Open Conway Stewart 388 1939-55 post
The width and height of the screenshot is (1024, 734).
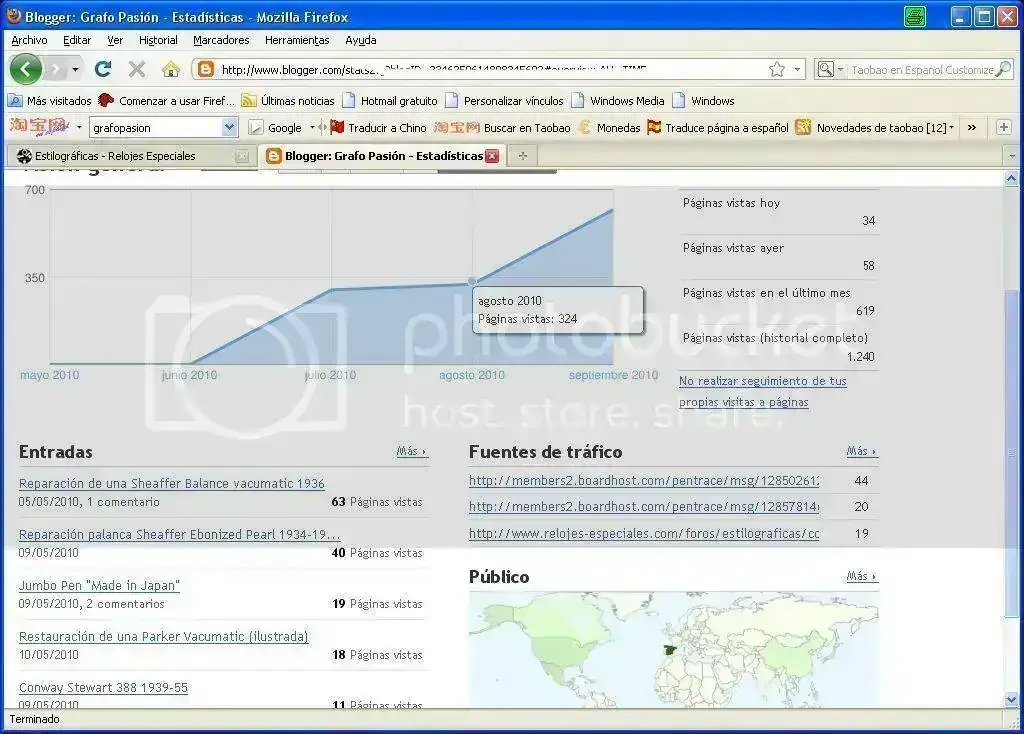[103, 687]
